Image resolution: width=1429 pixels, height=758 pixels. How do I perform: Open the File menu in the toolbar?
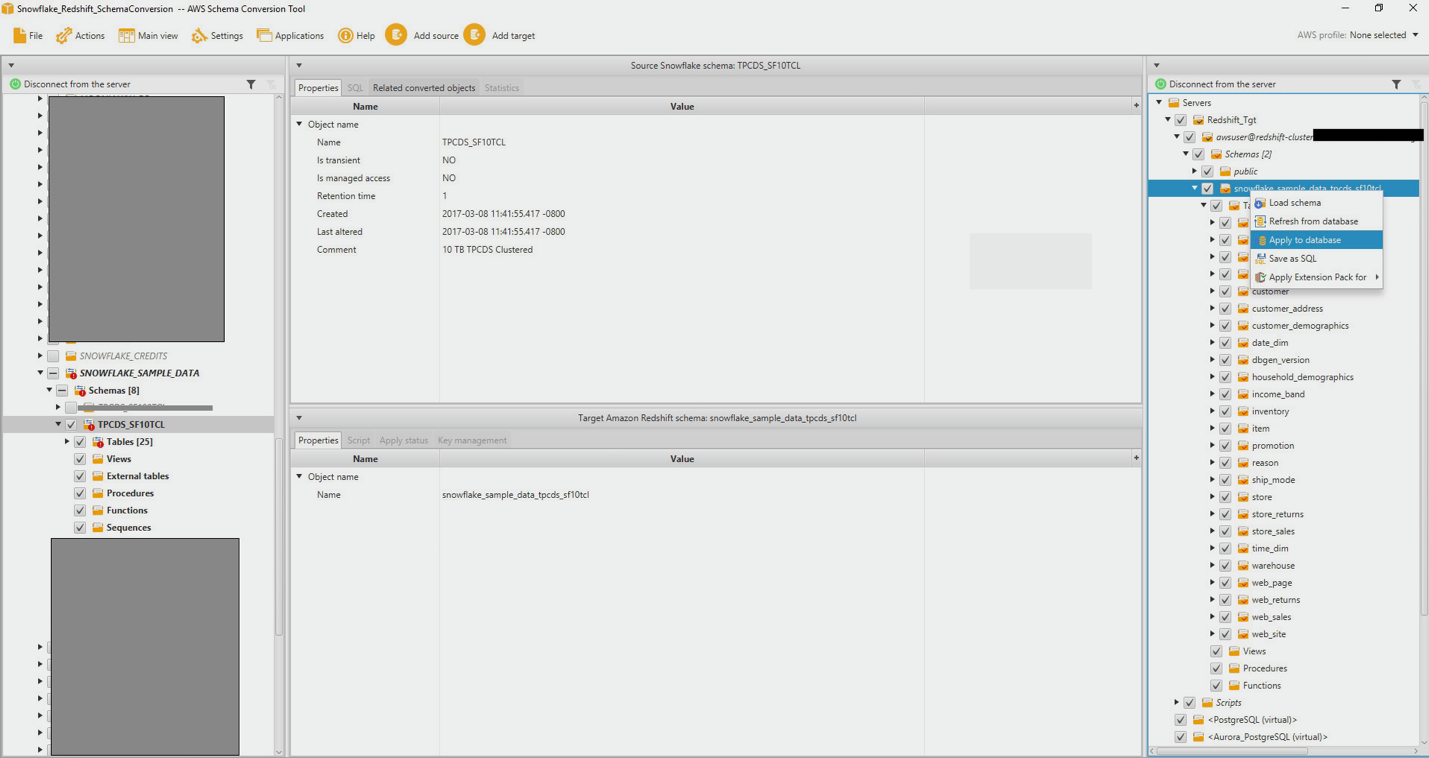pyautogui.click(x=27, y=36)
